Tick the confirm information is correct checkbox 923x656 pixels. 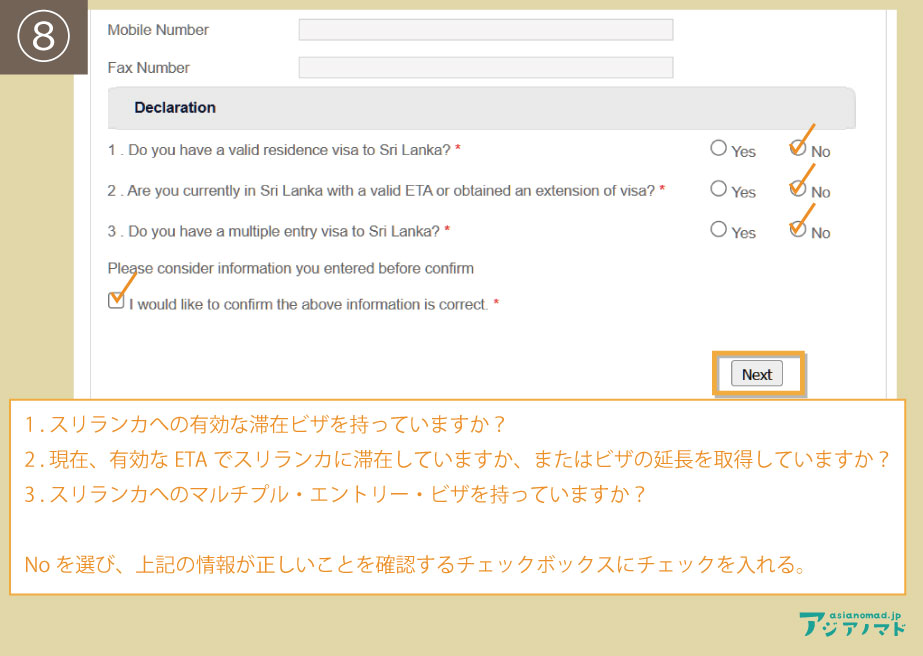coord(116,301)
